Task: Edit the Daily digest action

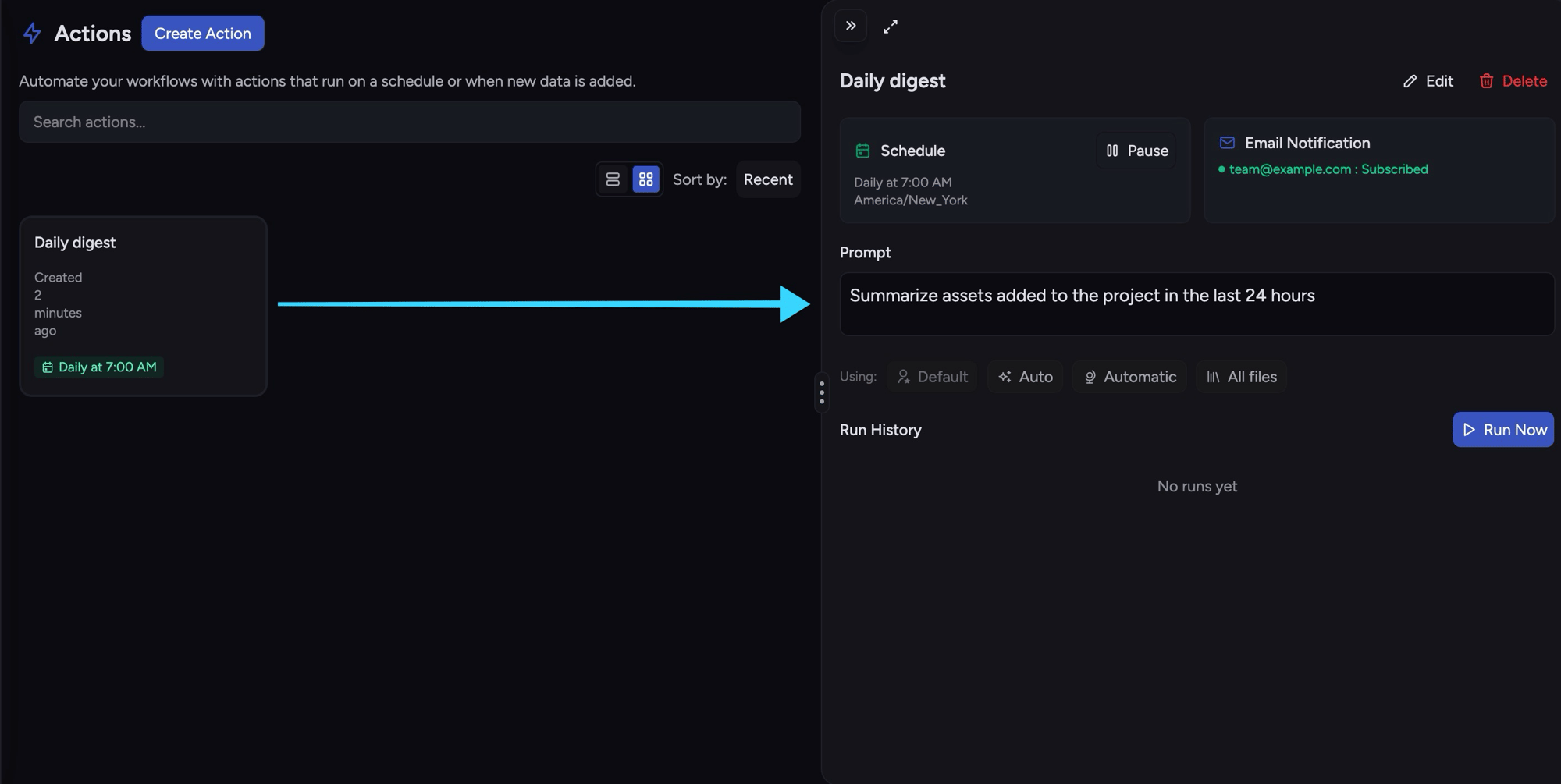Action: tap(1428, 81)
